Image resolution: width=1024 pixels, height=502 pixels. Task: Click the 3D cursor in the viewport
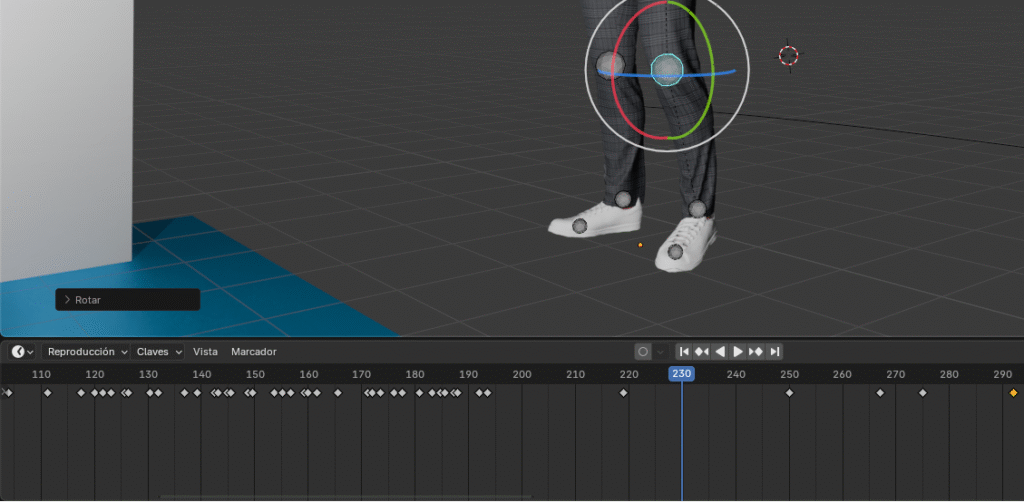pyautogui.click(x=789, y=55)
